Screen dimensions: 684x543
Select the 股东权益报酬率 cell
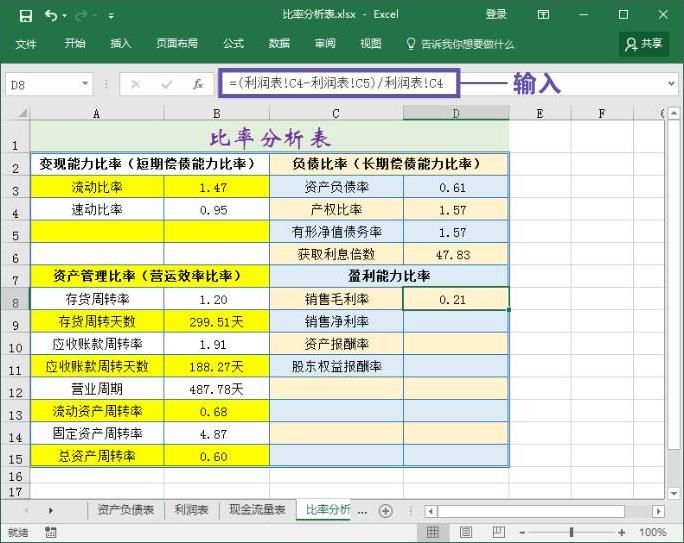(336, 366)
